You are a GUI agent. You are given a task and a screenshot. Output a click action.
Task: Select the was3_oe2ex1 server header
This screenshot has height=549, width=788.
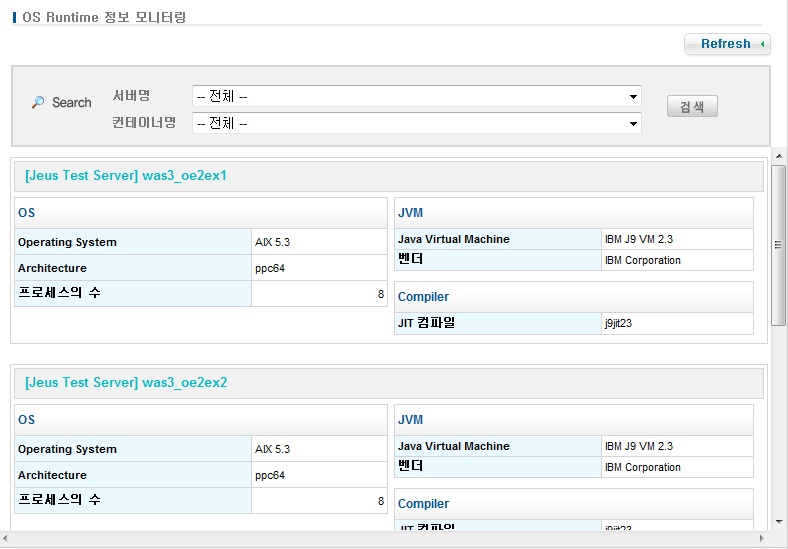pyautogui.click(x=126, y=176)
